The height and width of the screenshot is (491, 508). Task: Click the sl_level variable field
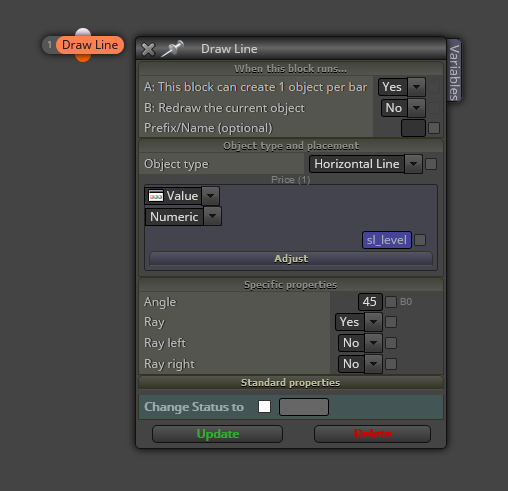387,240
